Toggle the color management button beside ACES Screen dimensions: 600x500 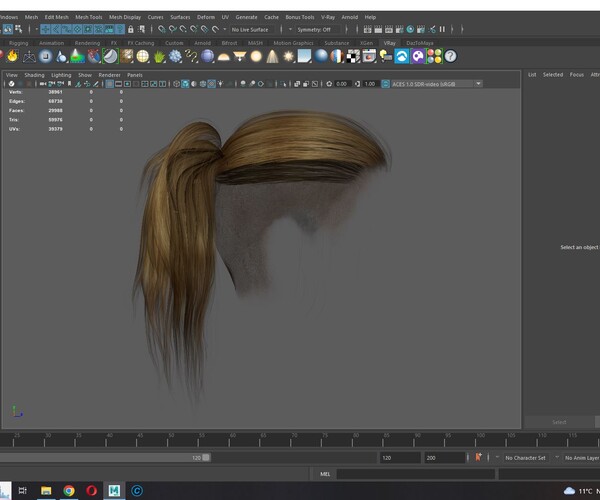tap(385, 84)
